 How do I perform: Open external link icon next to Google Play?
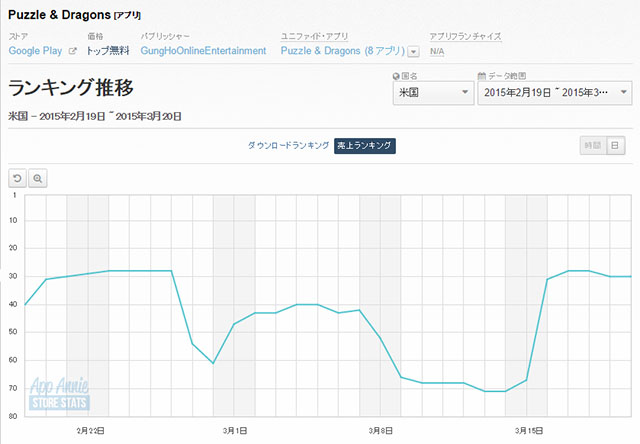point(73,51)
